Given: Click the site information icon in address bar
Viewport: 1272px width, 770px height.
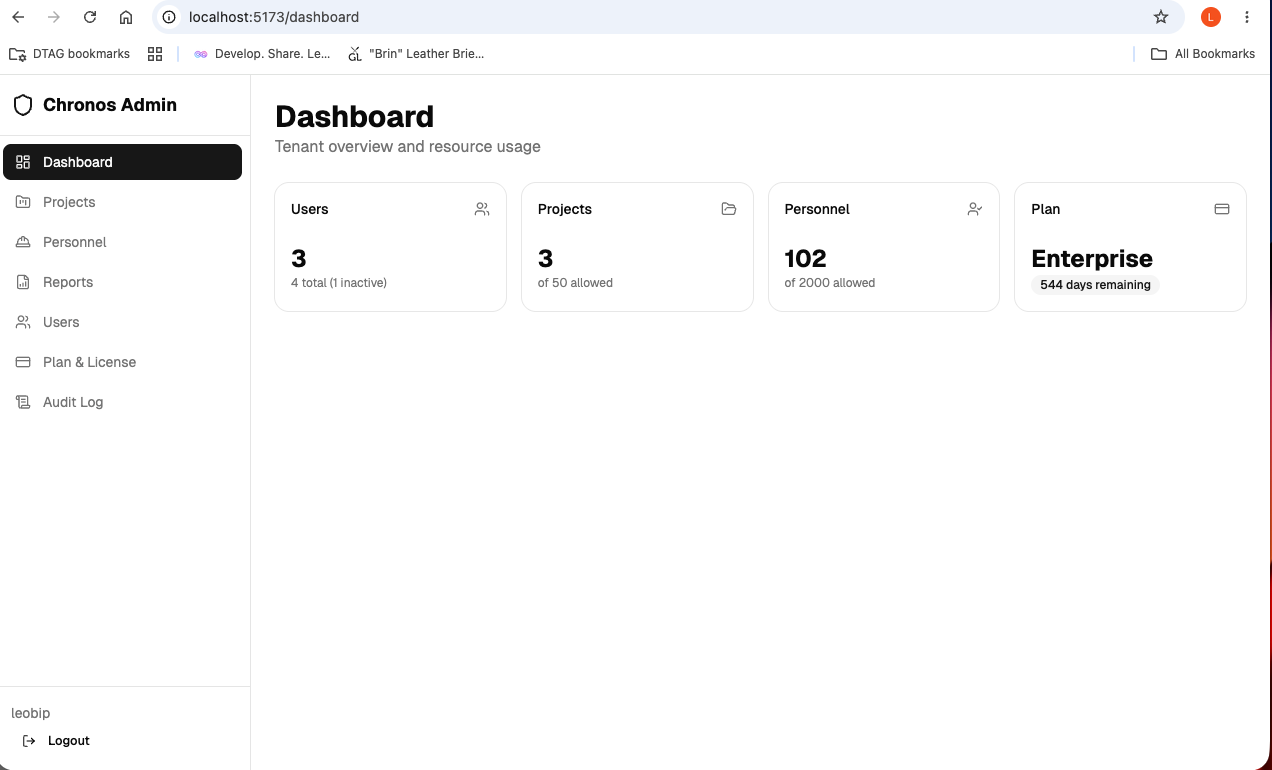Looking at the screenshot, I should tap(169, 17).
